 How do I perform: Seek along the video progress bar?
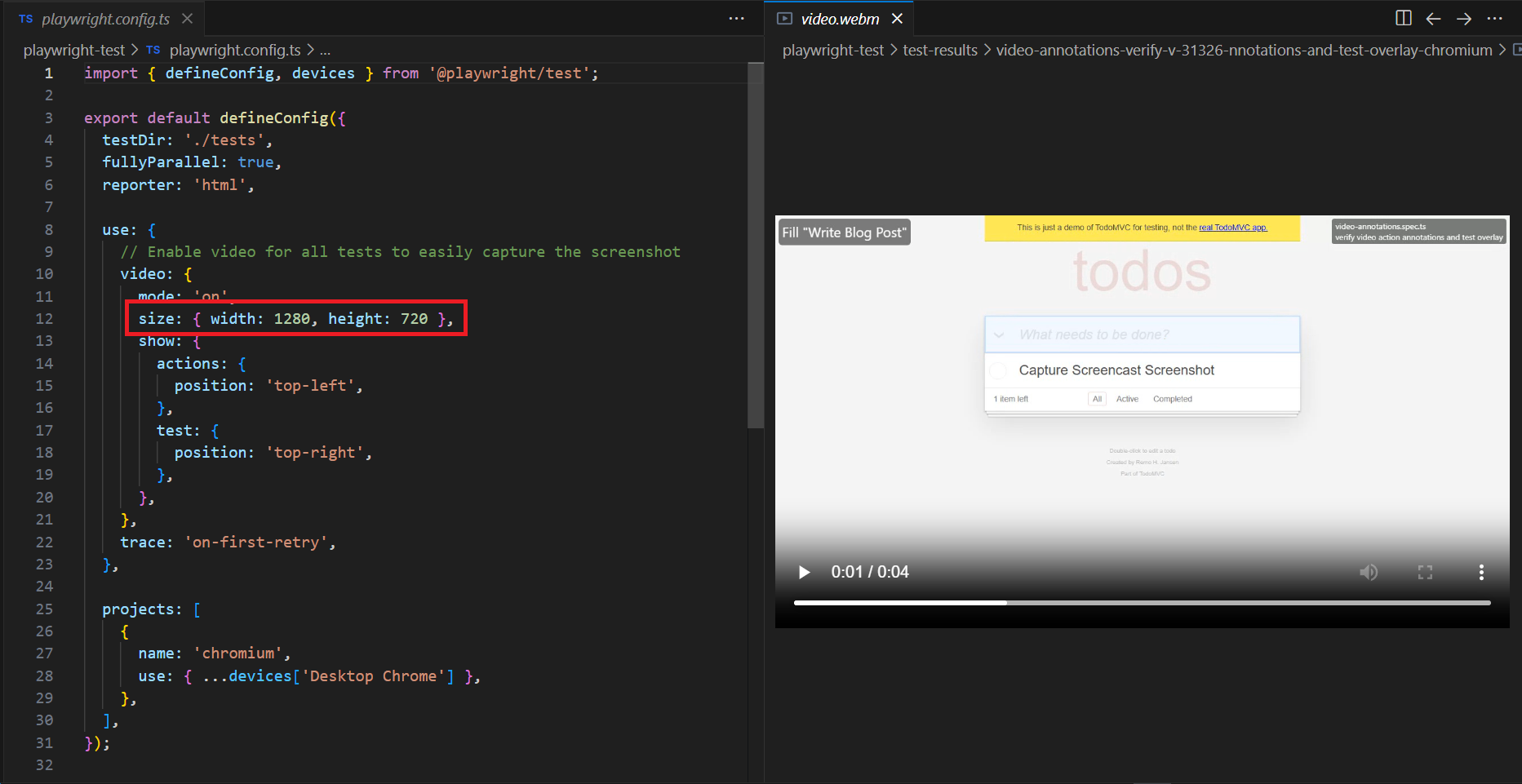(1143, 603)
